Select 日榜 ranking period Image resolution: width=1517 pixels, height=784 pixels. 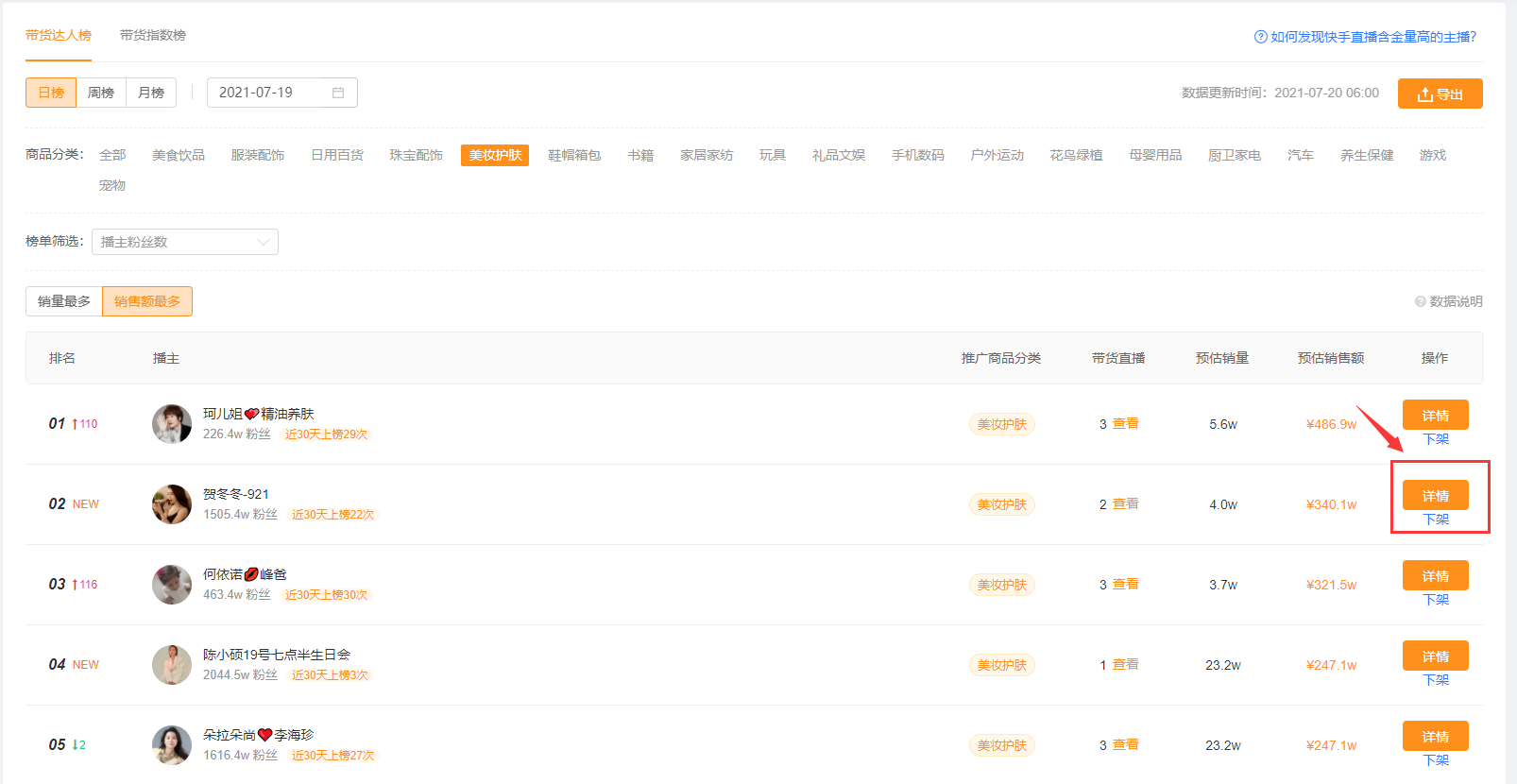(51, 93)
